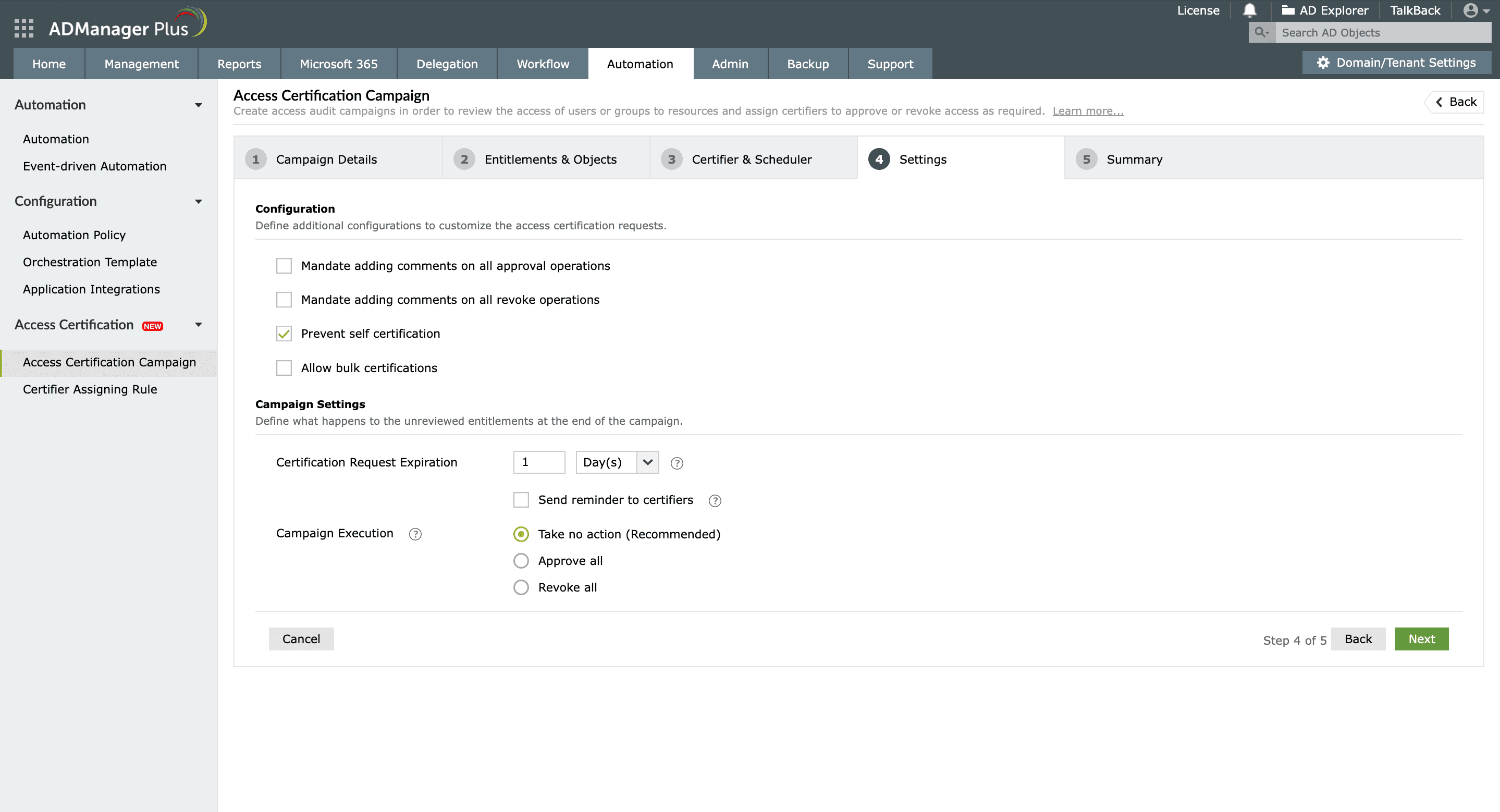The image size is (1500, 812).
Task: Click help icon beside Day(s) dropdown
Action: pyautogui.click(x=677, y=463)
